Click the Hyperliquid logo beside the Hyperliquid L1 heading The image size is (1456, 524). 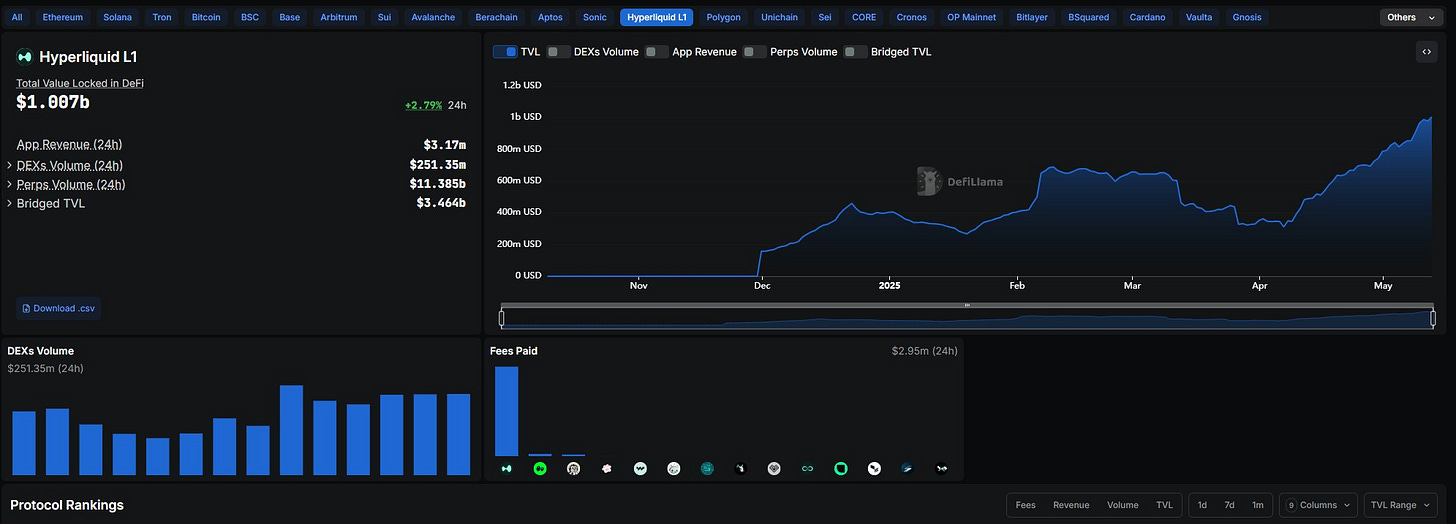point(25,57)
